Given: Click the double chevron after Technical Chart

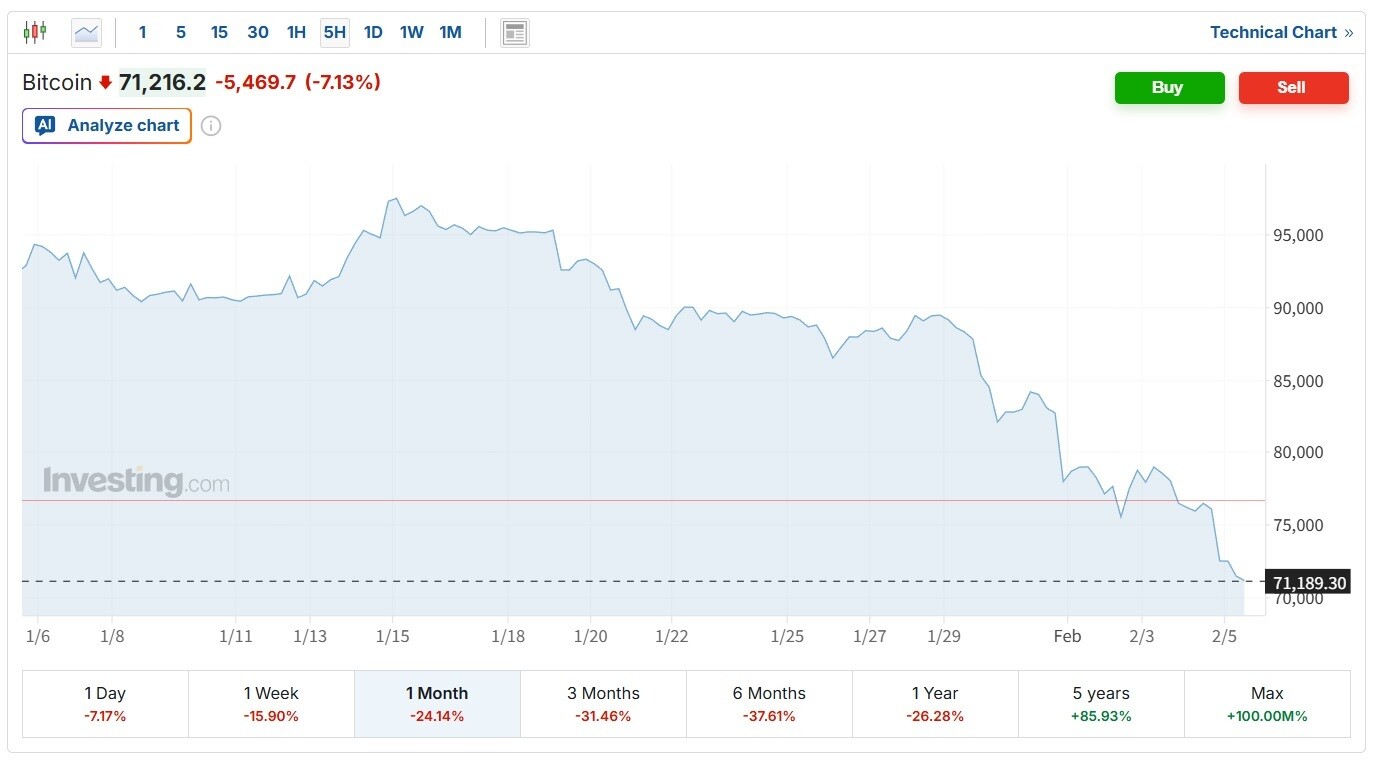Looking at the screenshot, I should 1349,33.
